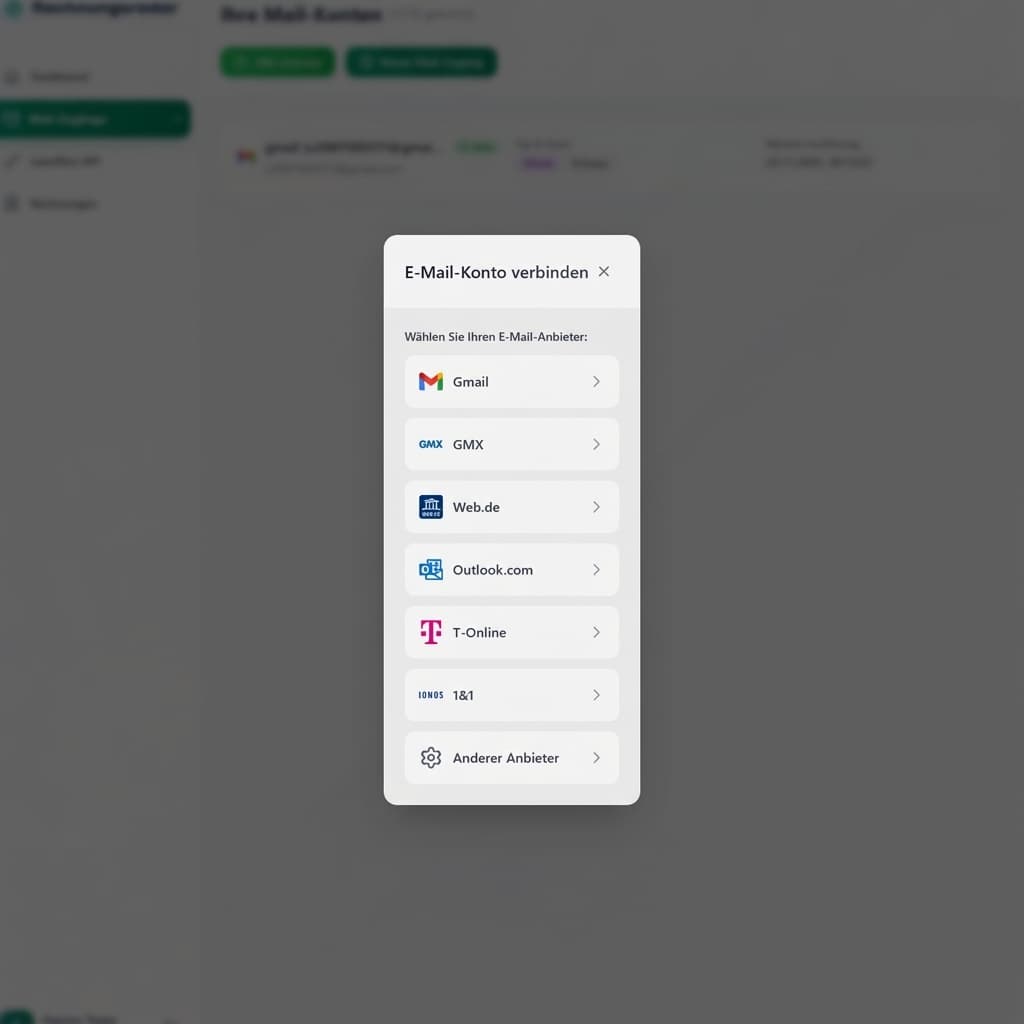
Task: Select the 1&1 provider option
Action: pyautogui.click(x=512, y=695)
